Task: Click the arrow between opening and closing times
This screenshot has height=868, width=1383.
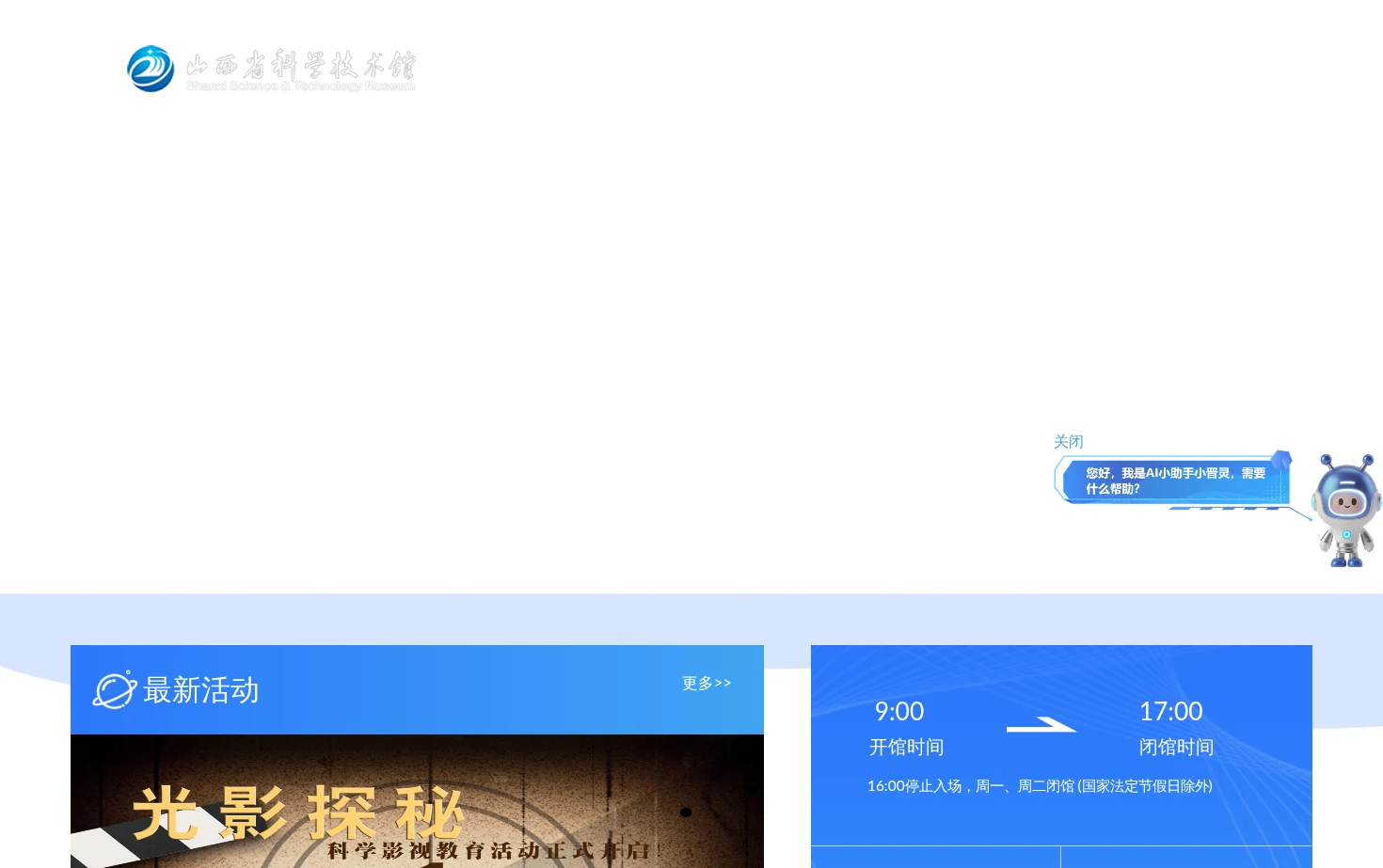Action: click(1041, 725)
